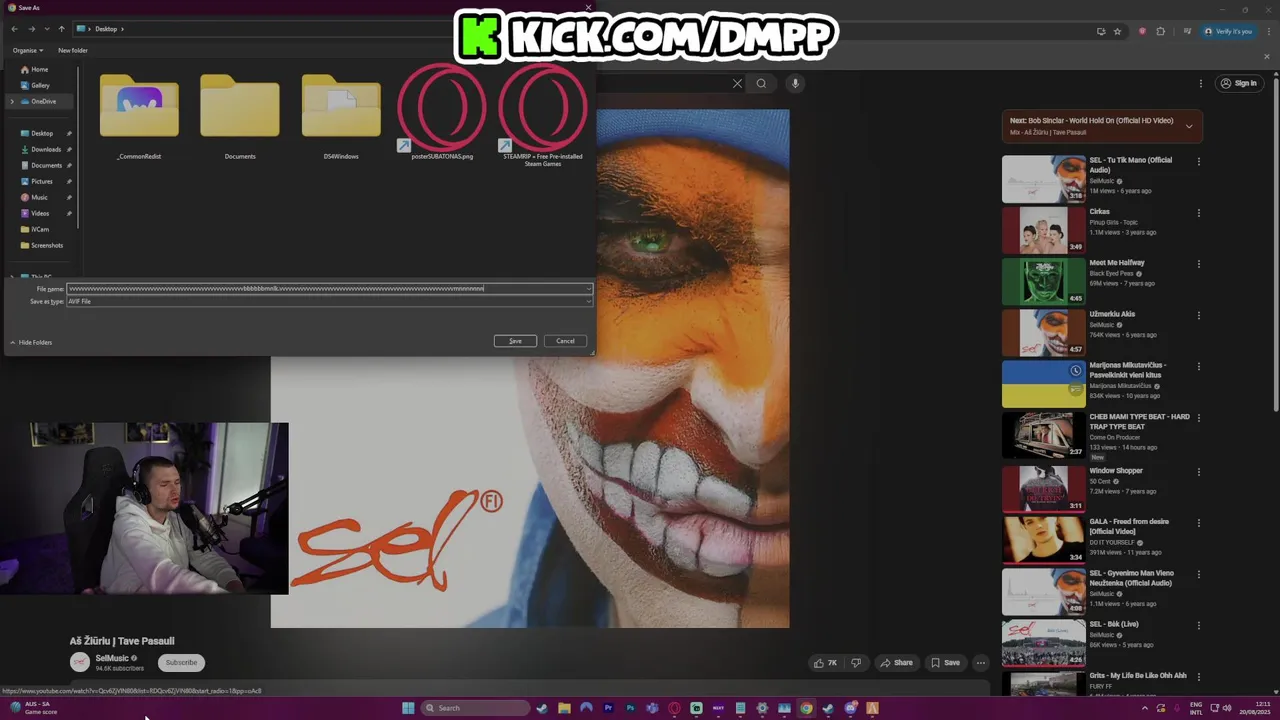Click Desktop in the address path
The height and width of the screenshot is (720, 1280).
click(106, 29)
